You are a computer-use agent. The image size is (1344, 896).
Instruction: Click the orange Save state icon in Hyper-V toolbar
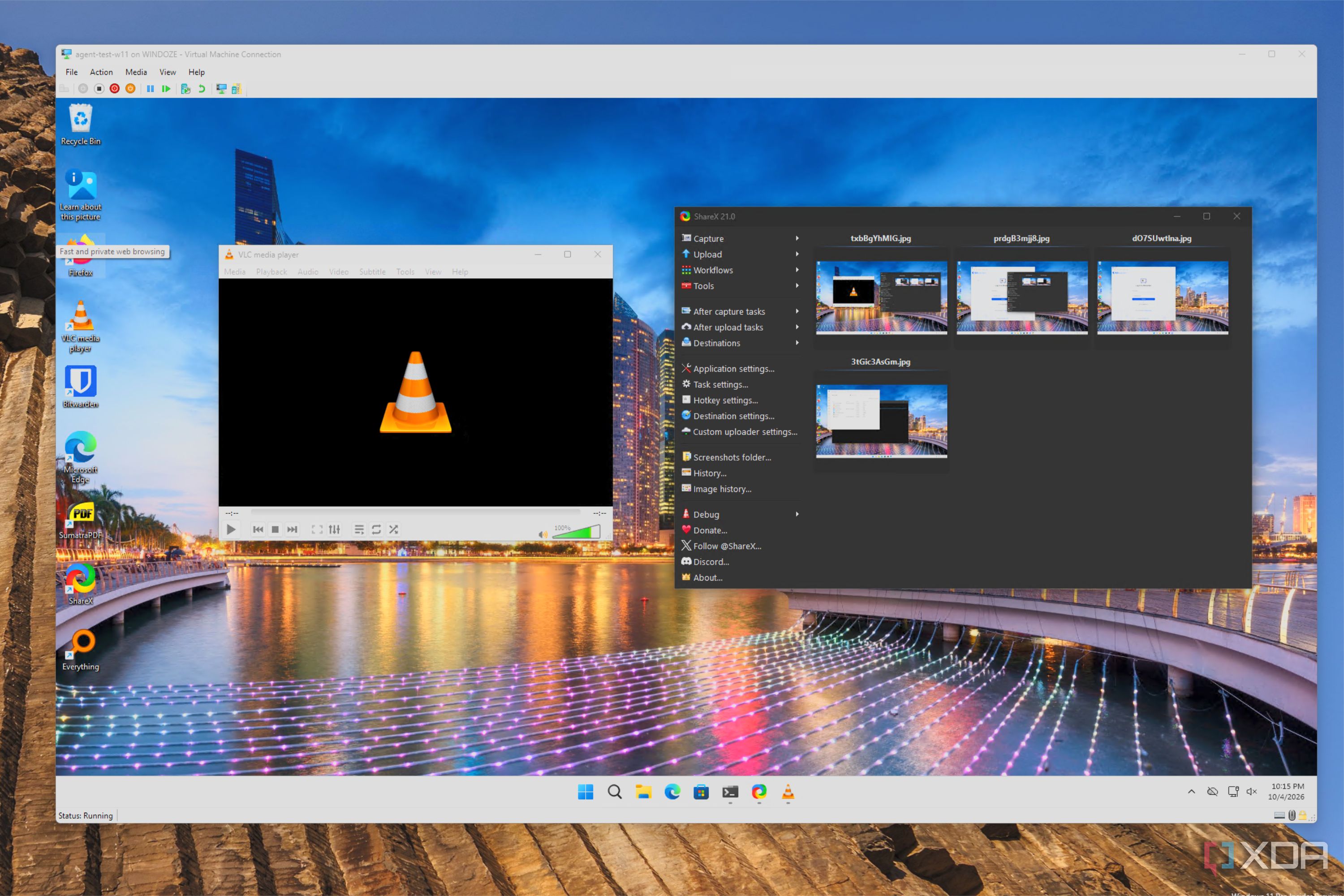click(130, 89)
